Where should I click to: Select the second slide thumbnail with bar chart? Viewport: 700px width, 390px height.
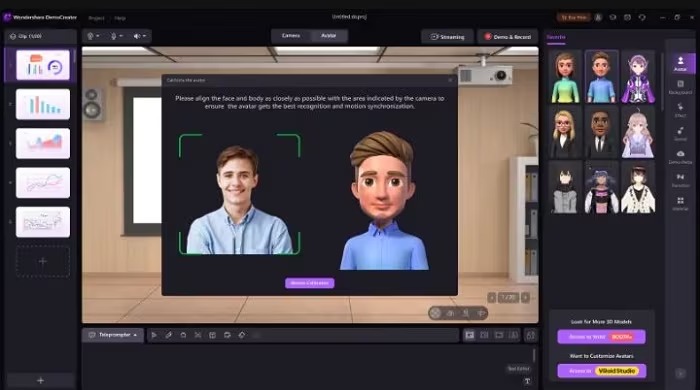43,104
